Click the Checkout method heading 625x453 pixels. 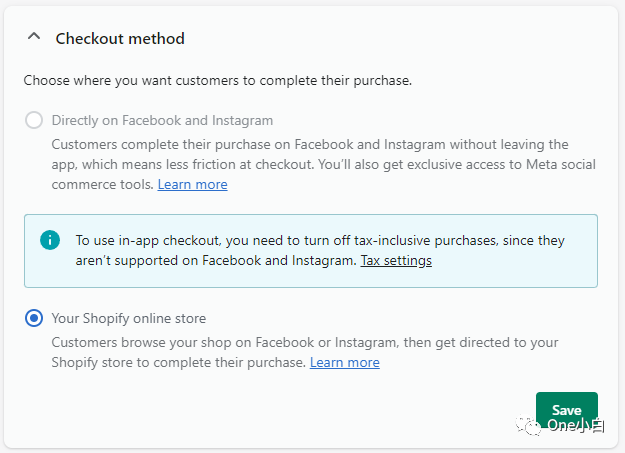coord(120,39)
